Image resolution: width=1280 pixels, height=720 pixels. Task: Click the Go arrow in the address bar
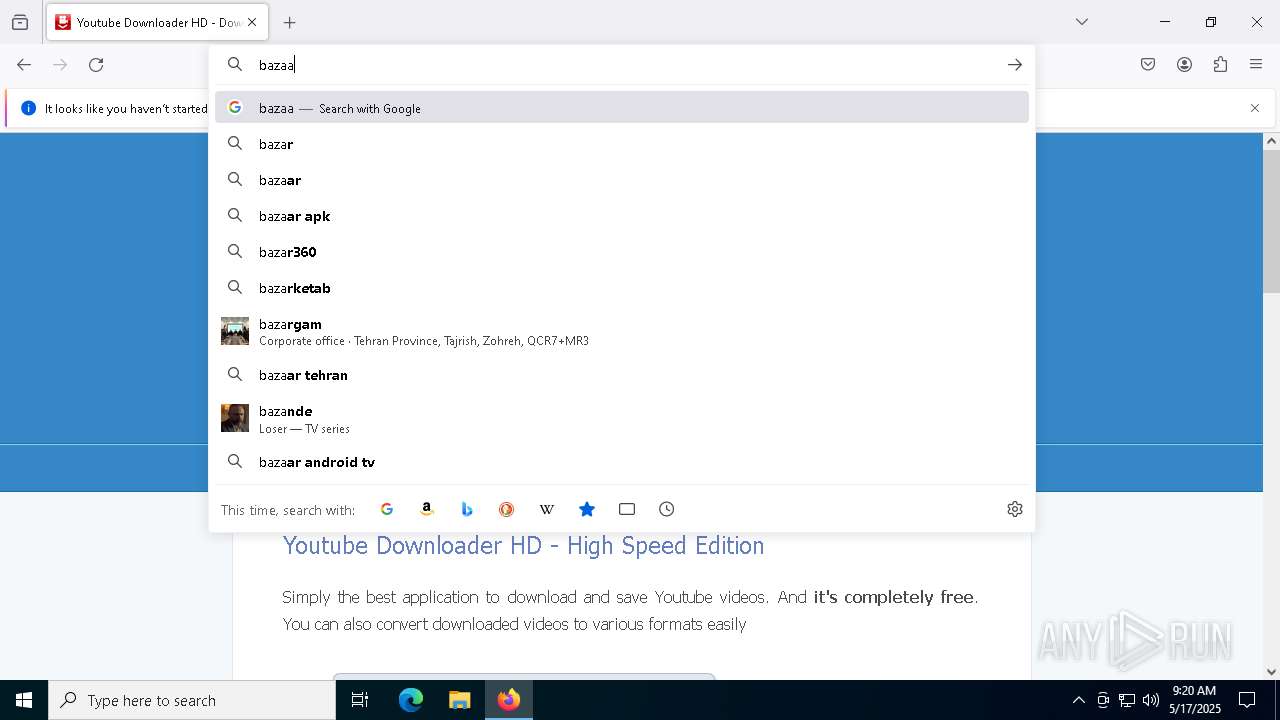1015,65
